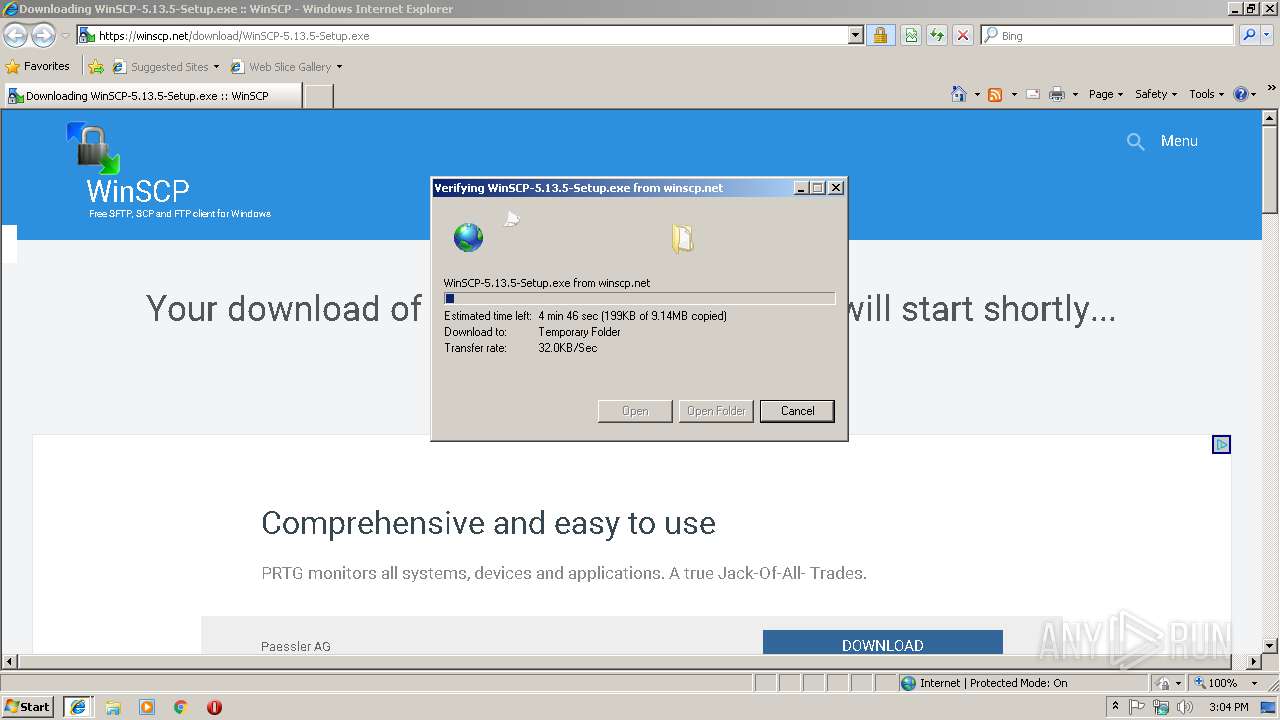
Task: Print the page with the printer icon
Action: point(1056,94)
